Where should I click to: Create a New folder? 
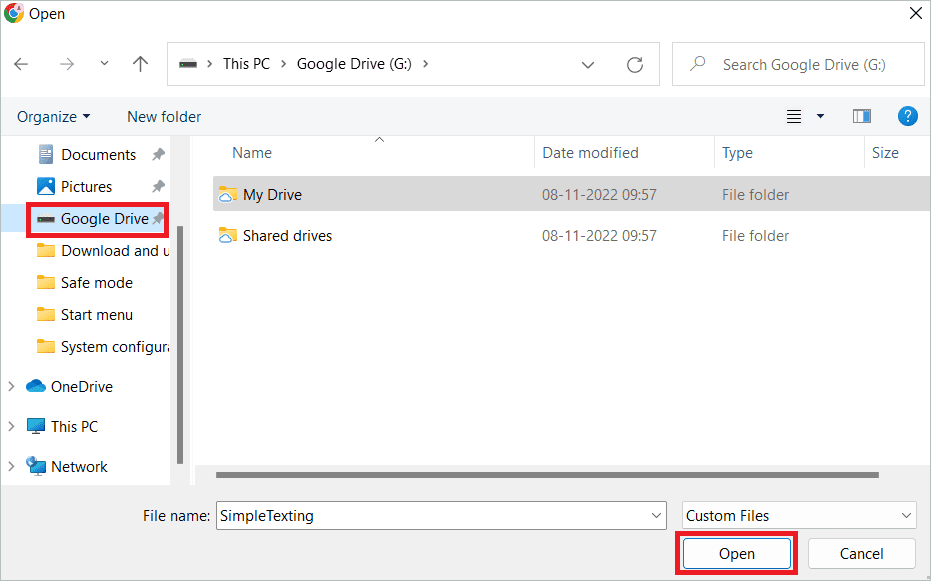(x=164, y=116)
